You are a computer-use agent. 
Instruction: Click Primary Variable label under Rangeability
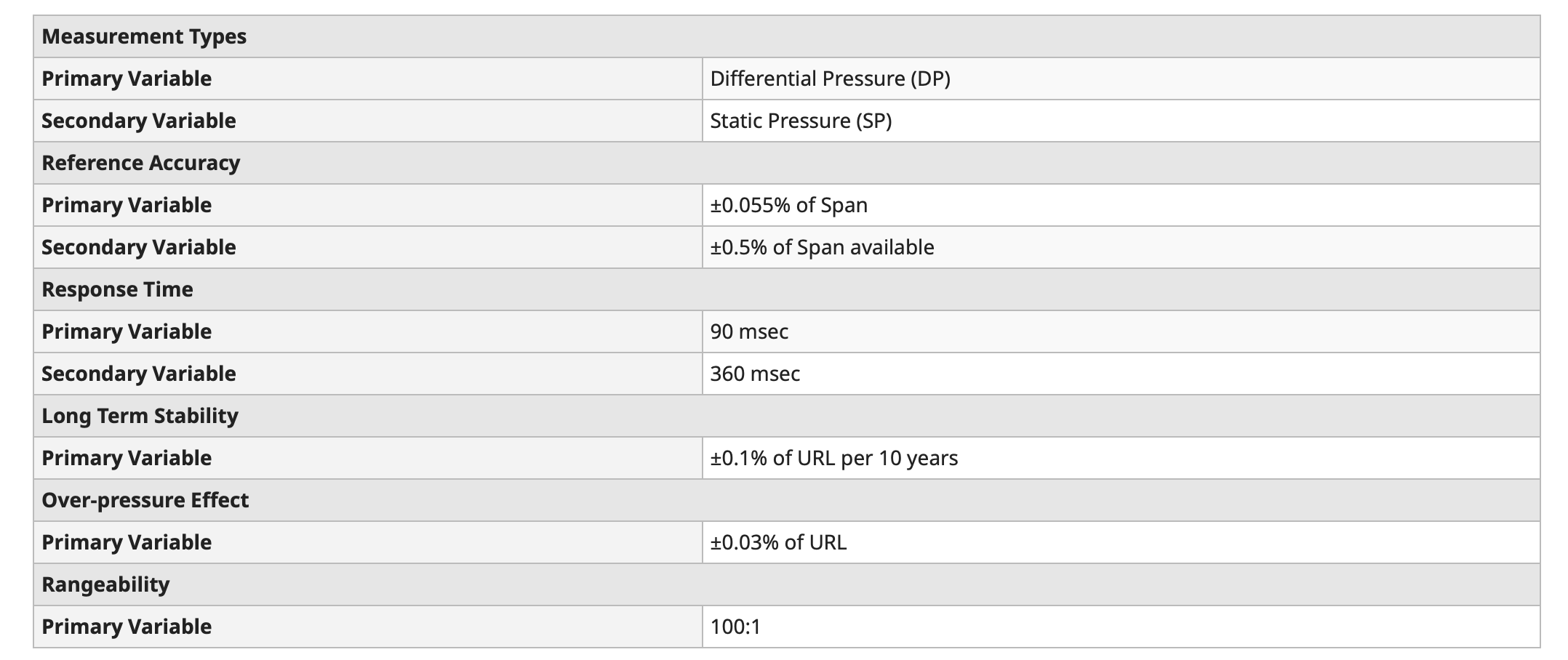coord(127,627)
